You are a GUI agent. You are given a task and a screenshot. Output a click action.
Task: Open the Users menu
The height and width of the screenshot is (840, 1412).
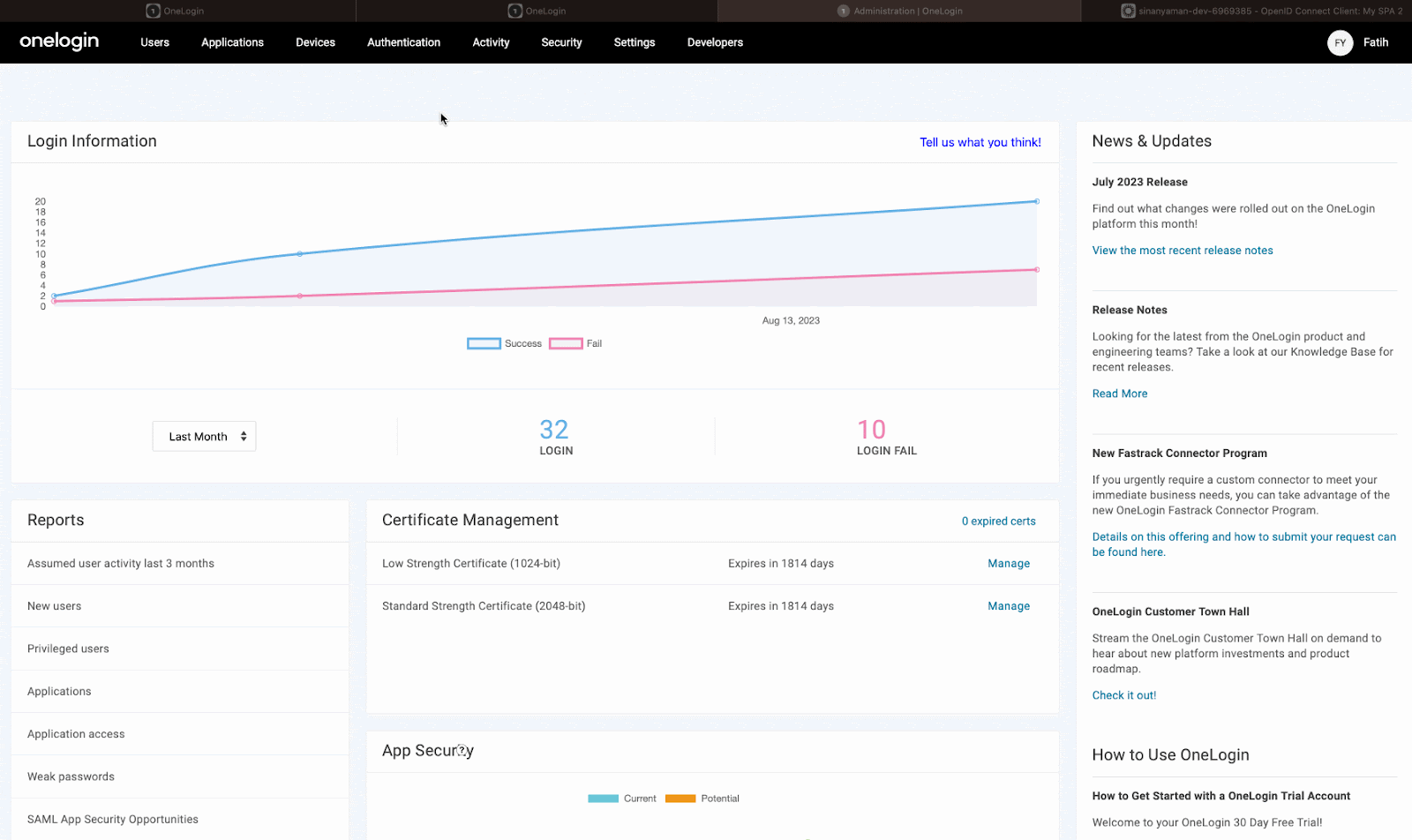(154, 42)
